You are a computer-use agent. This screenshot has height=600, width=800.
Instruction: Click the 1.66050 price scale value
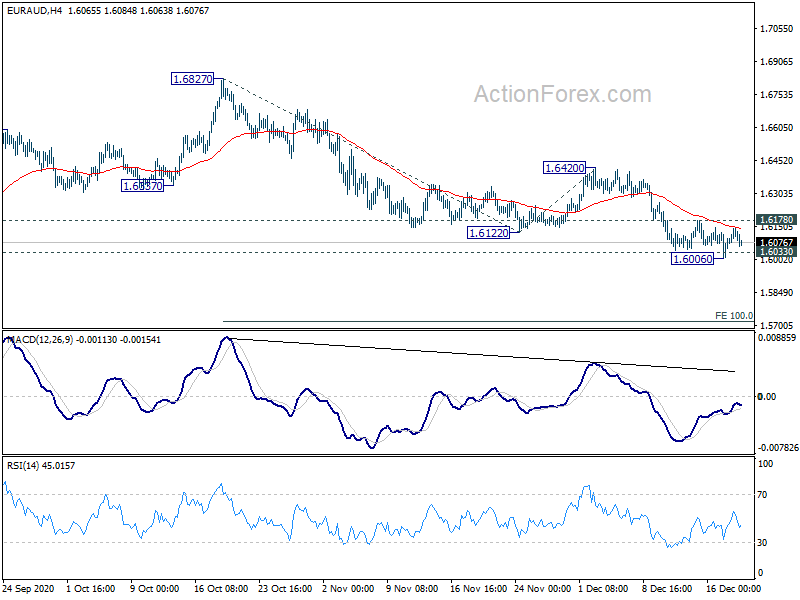point(777,128)
